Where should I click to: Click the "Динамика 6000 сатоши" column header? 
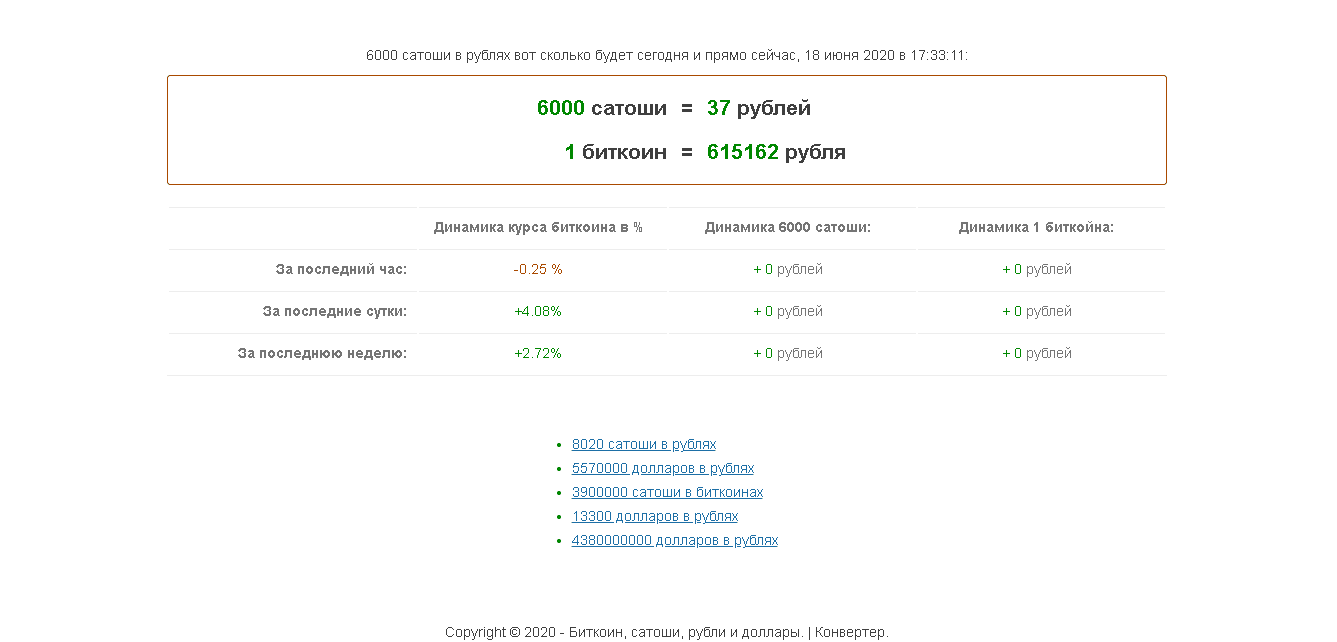787,228
